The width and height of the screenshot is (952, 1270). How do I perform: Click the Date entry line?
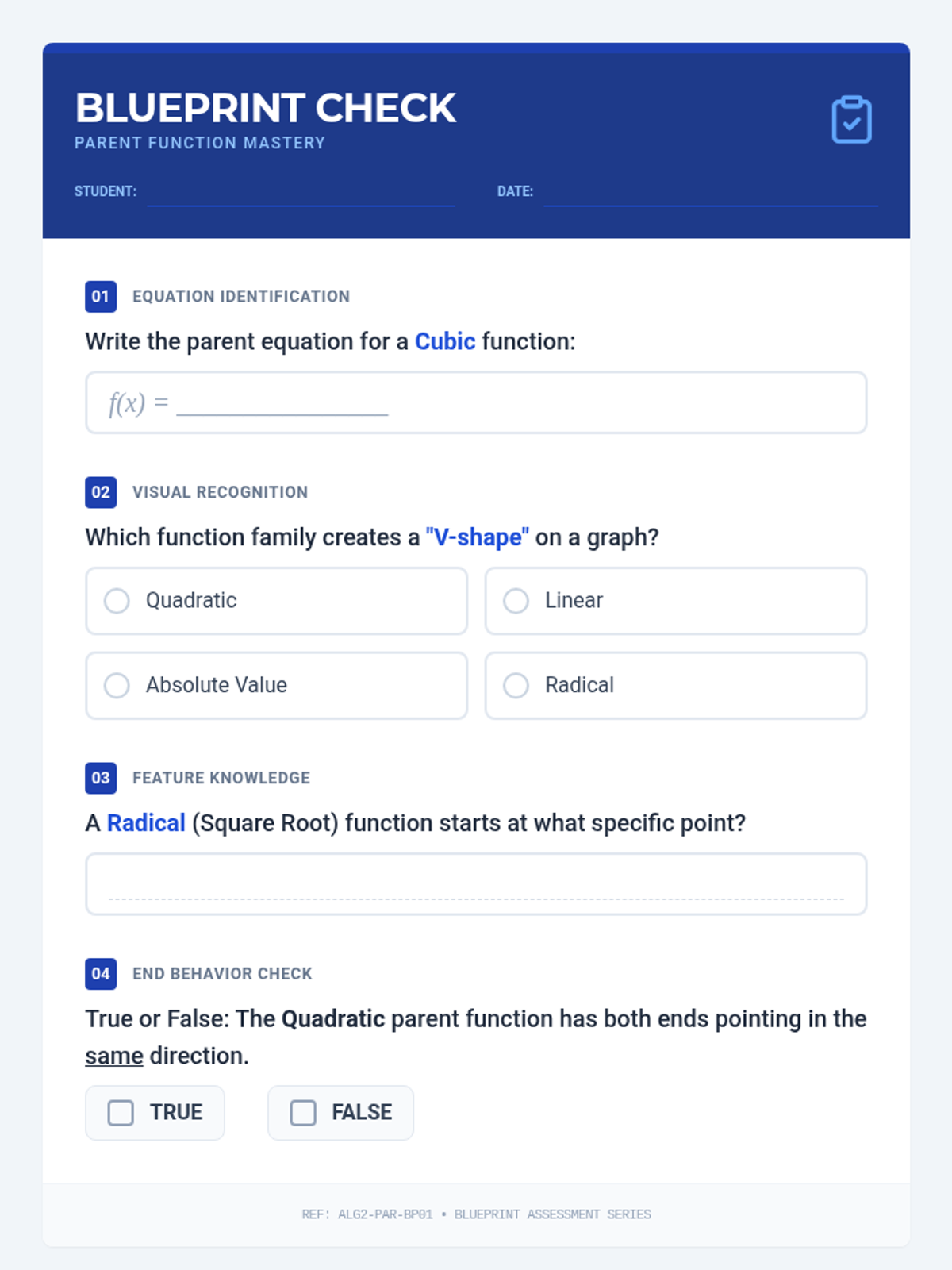(x=710, y=193)
